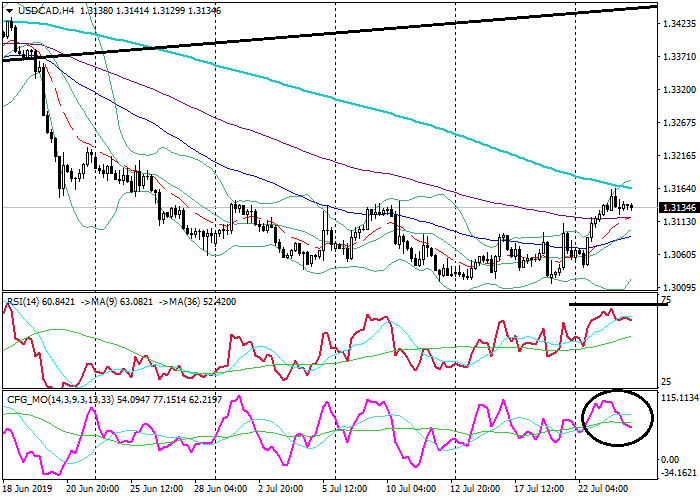Click the 1.32675 price scale label

pyautogui.click(x=678, y=124)
